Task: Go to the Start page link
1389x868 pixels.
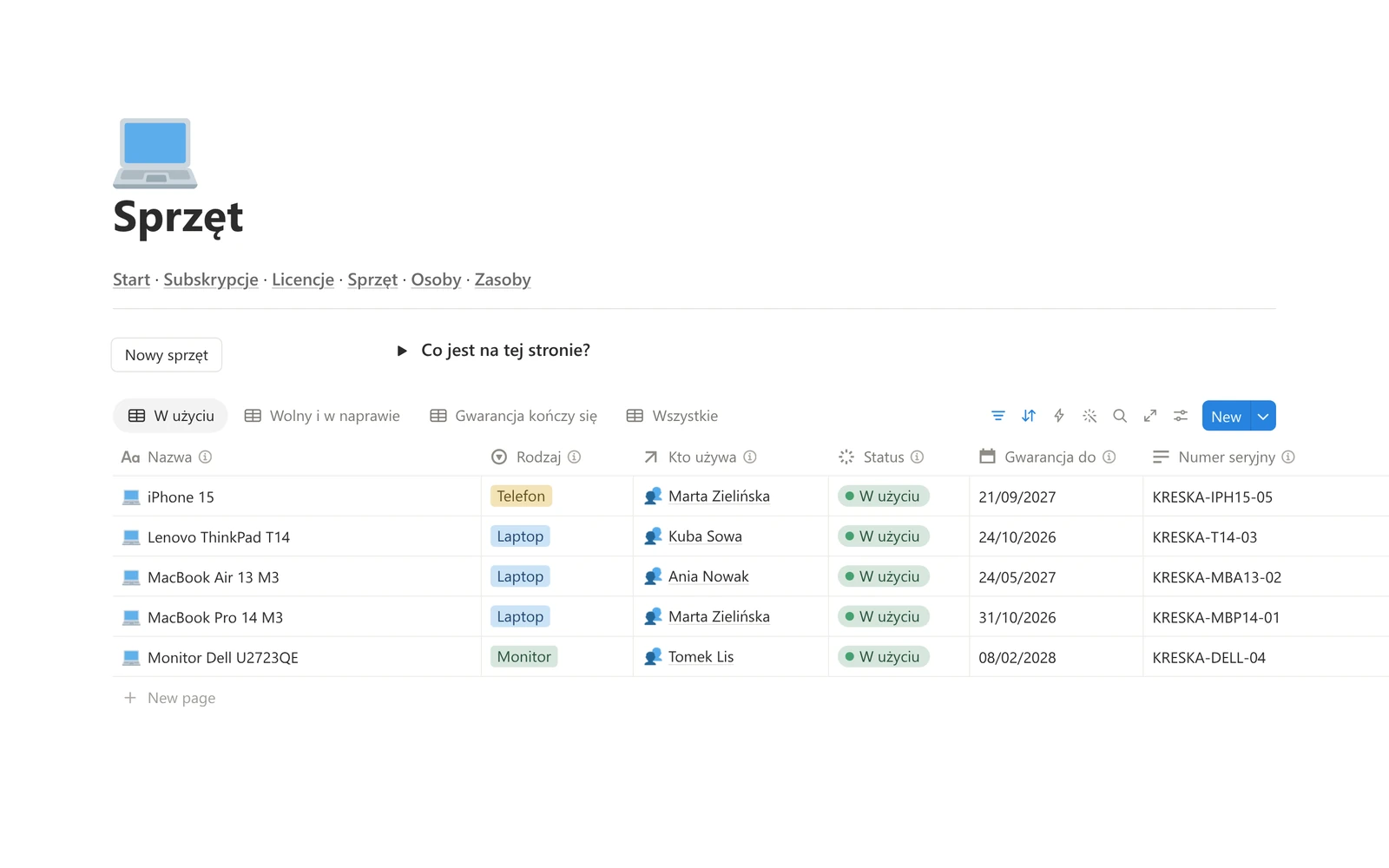Action: (x=131, y=279)
